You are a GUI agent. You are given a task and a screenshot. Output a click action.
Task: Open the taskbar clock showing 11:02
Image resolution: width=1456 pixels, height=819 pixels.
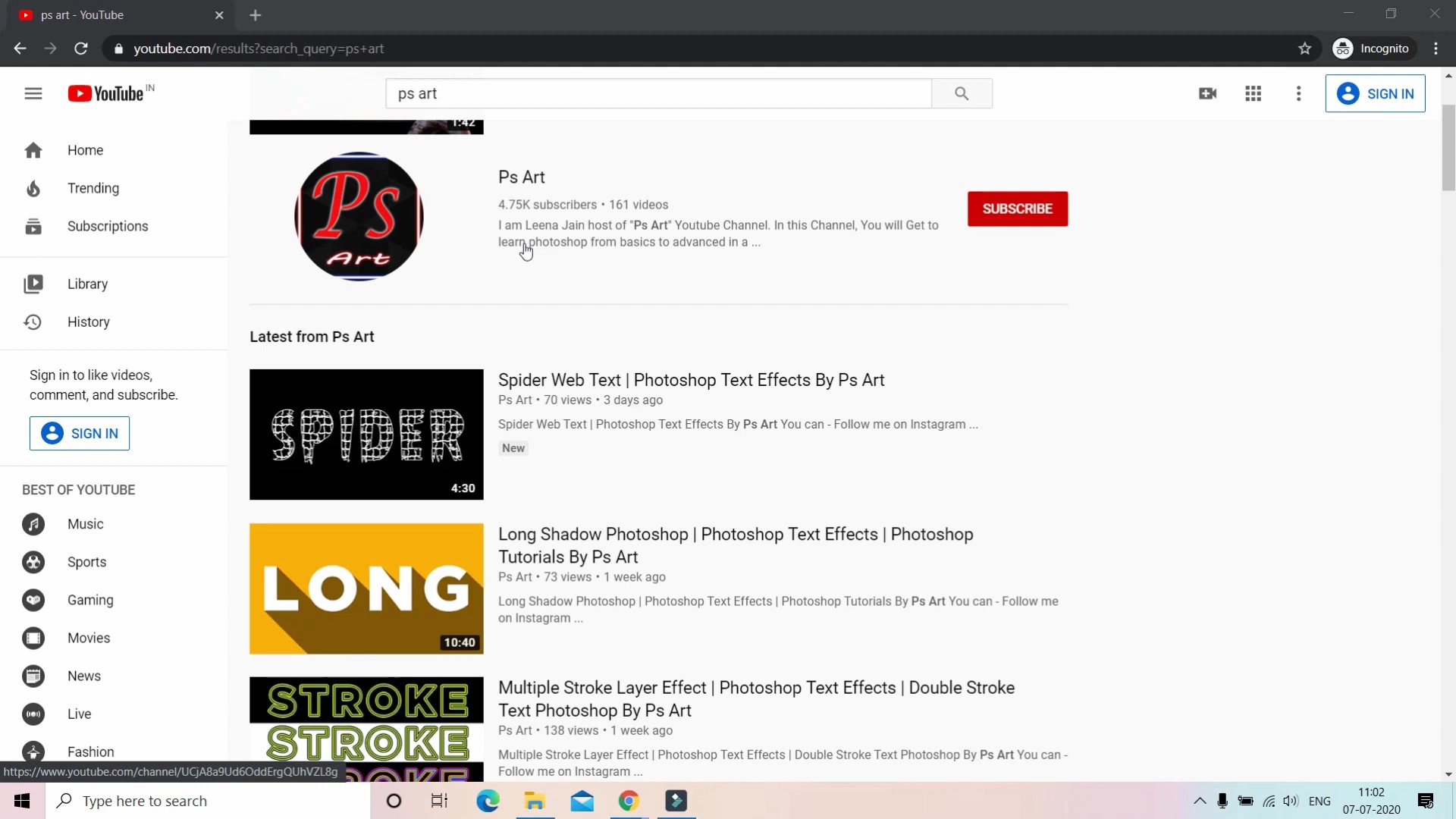[1371, 801]
